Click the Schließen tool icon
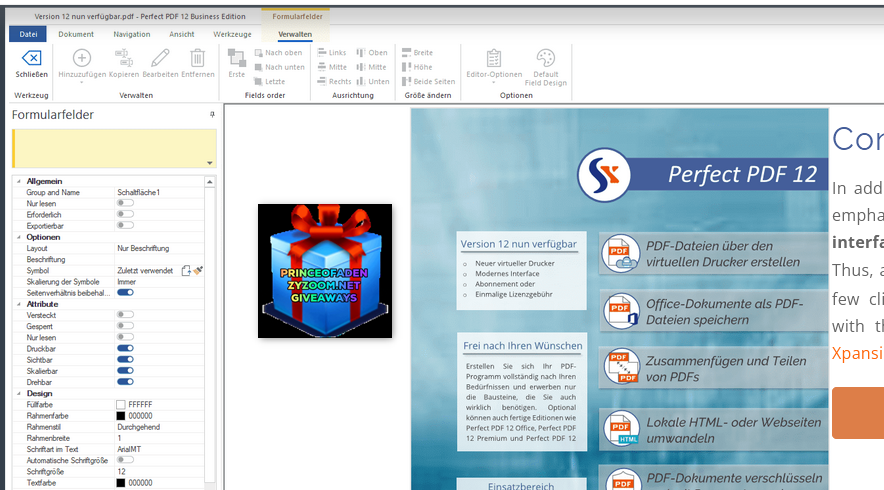884x490 pixels. tap(31, 58)
